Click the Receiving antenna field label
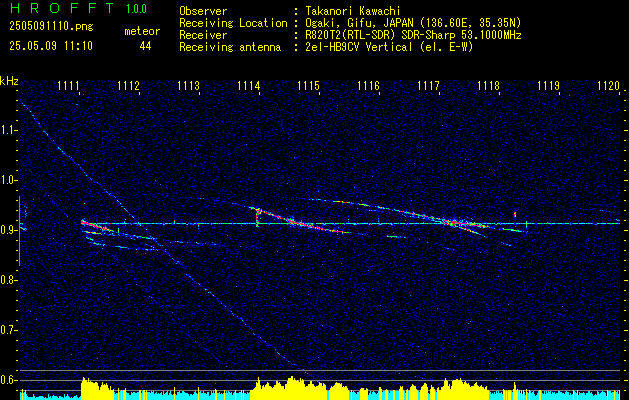 point(230,47)
